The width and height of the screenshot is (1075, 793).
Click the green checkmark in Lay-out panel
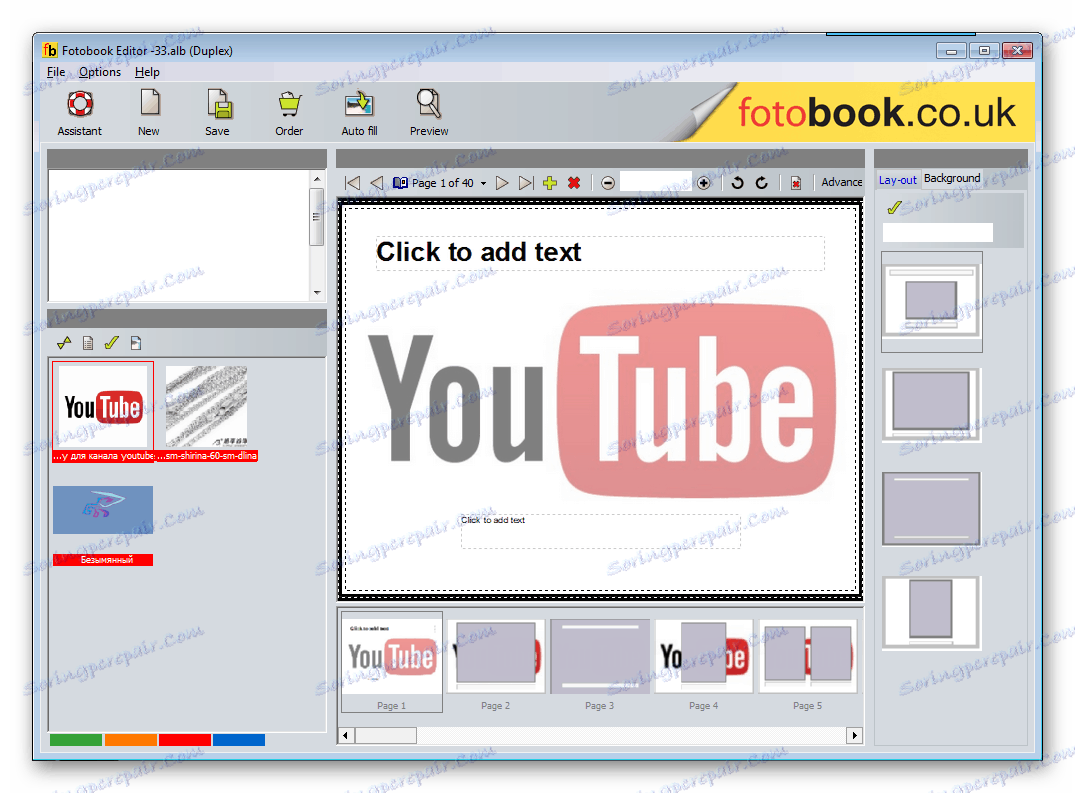coord(894,207)
